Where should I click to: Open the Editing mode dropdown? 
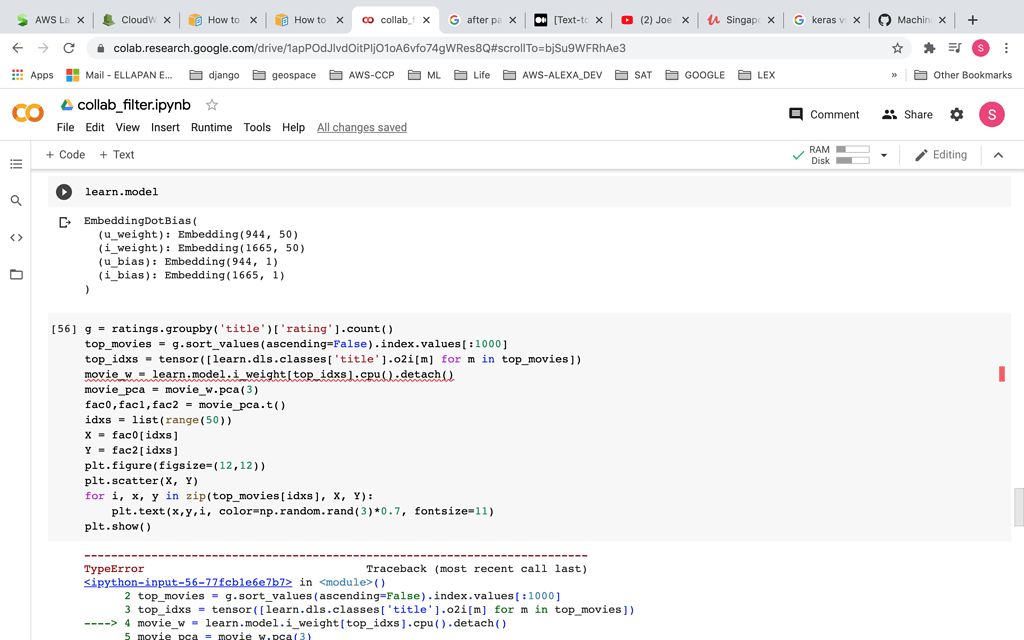click(941, 155)
